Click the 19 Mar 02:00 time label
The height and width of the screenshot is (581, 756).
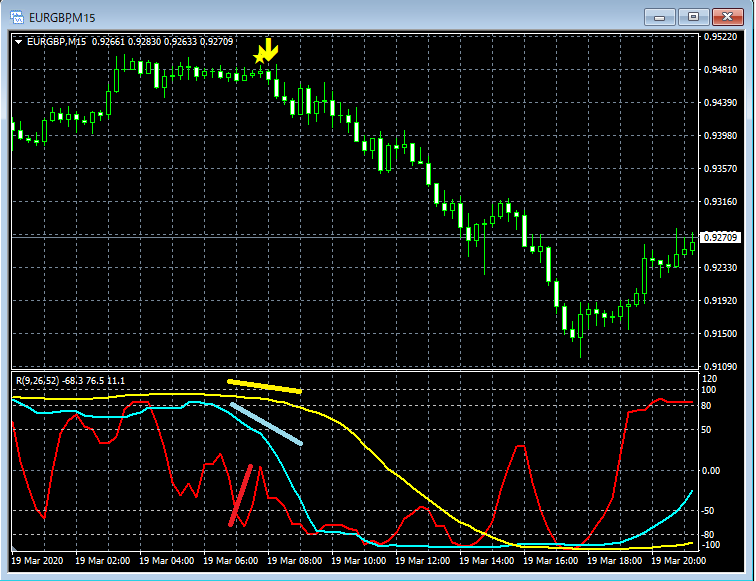coord(103,561)
